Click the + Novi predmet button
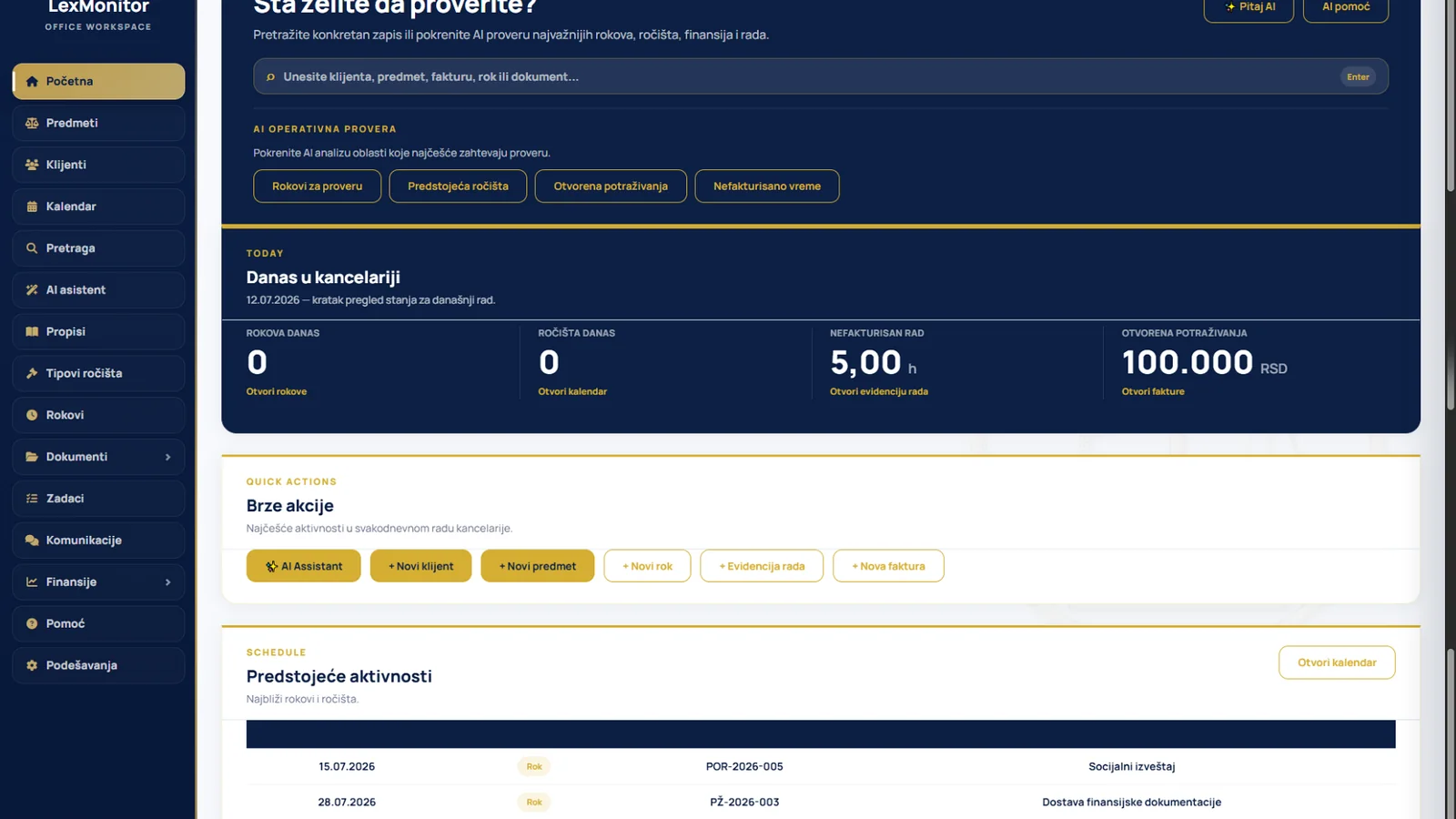 pos(538,566)
